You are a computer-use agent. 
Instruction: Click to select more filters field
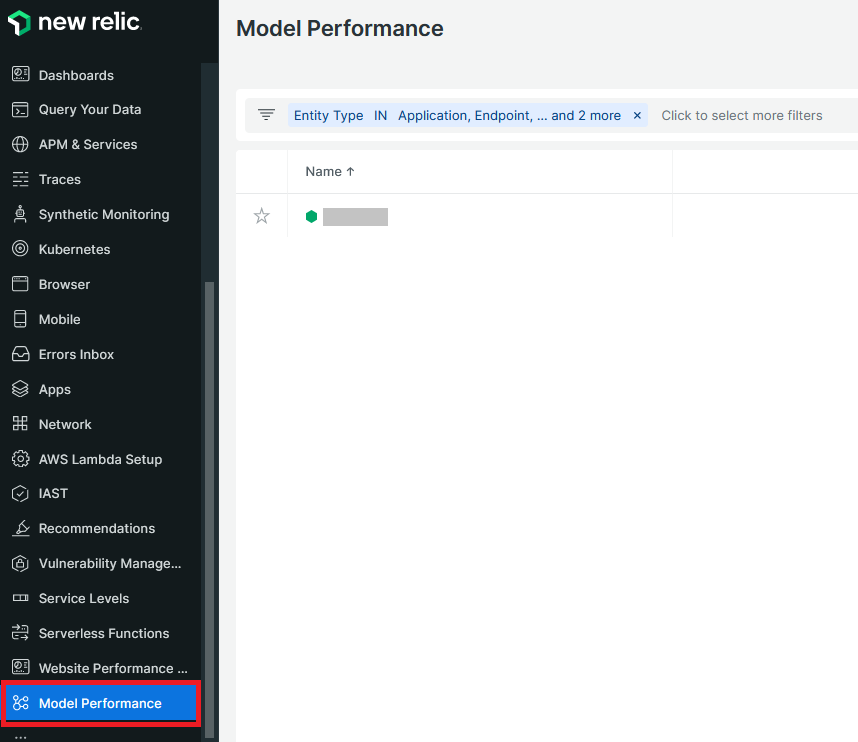[x=741, y=115]
